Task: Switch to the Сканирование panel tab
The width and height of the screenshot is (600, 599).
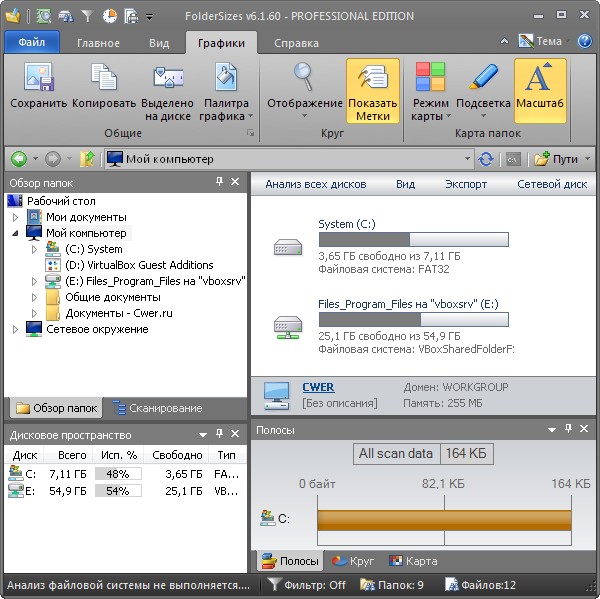Action: pos(158,408)
